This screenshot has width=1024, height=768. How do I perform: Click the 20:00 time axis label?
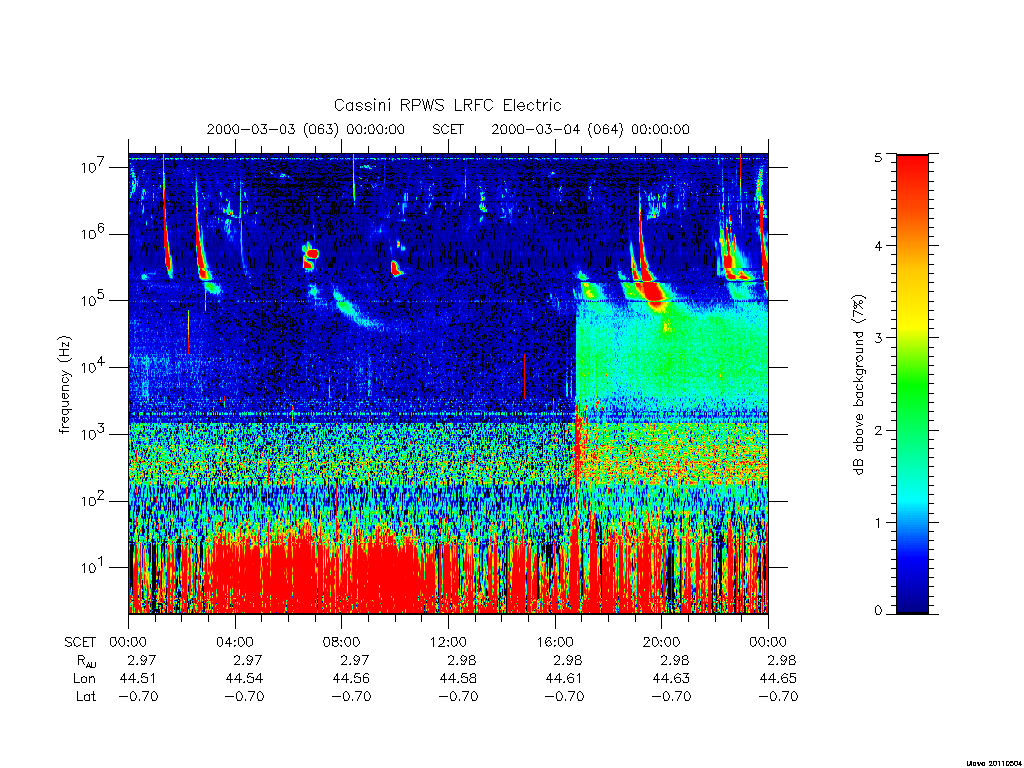pos(661,642)
